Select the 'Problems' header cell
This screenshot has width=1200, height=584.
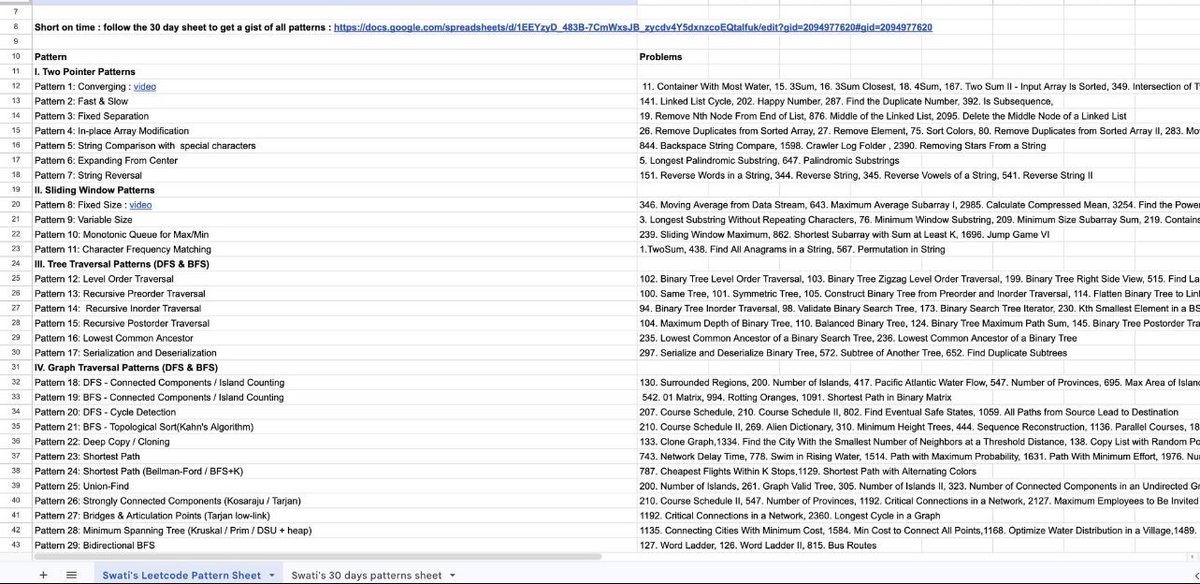coord(918,57)
